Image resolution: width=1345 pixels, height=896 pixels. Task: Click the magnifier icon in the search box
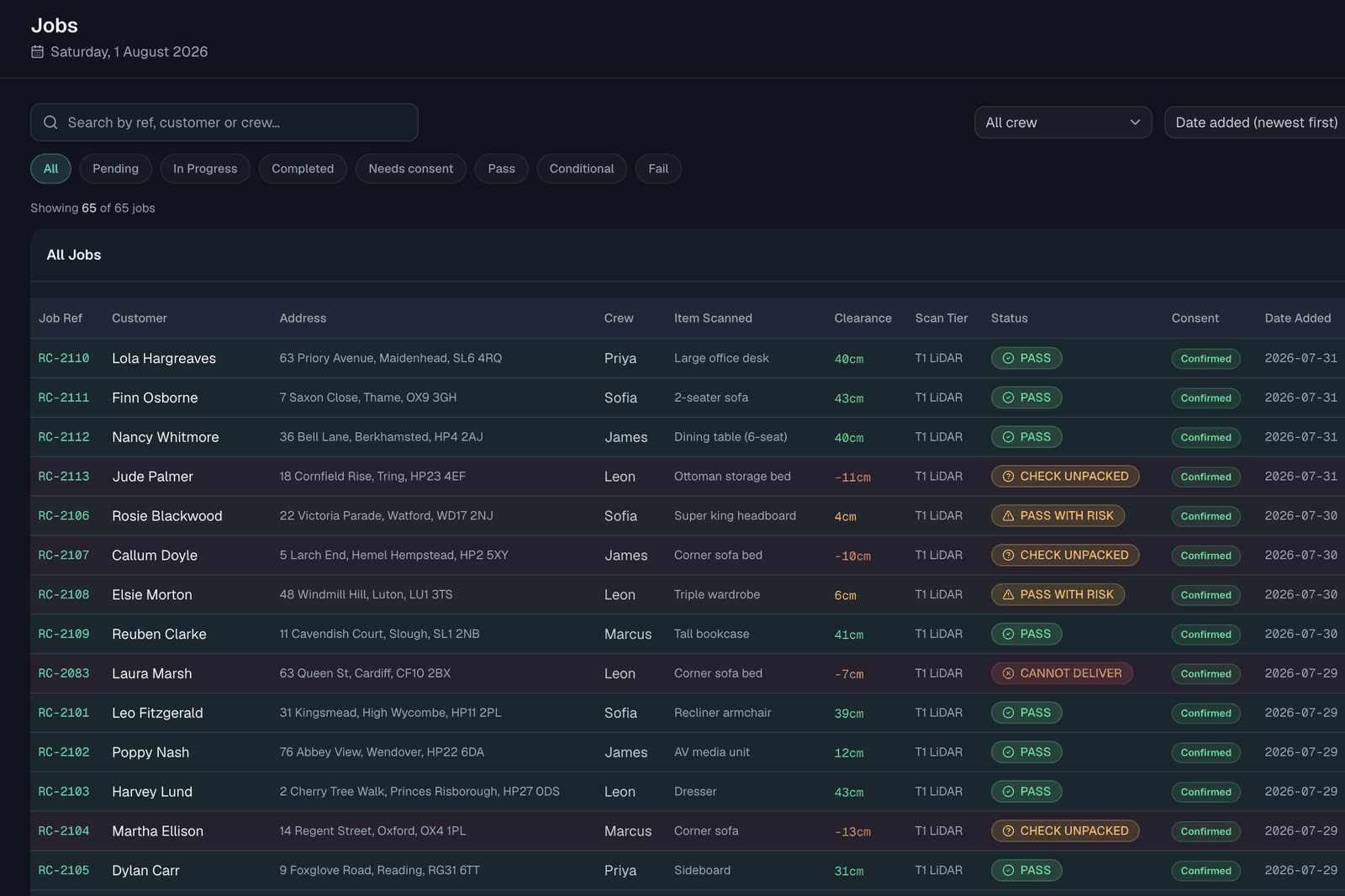[50, 123]
